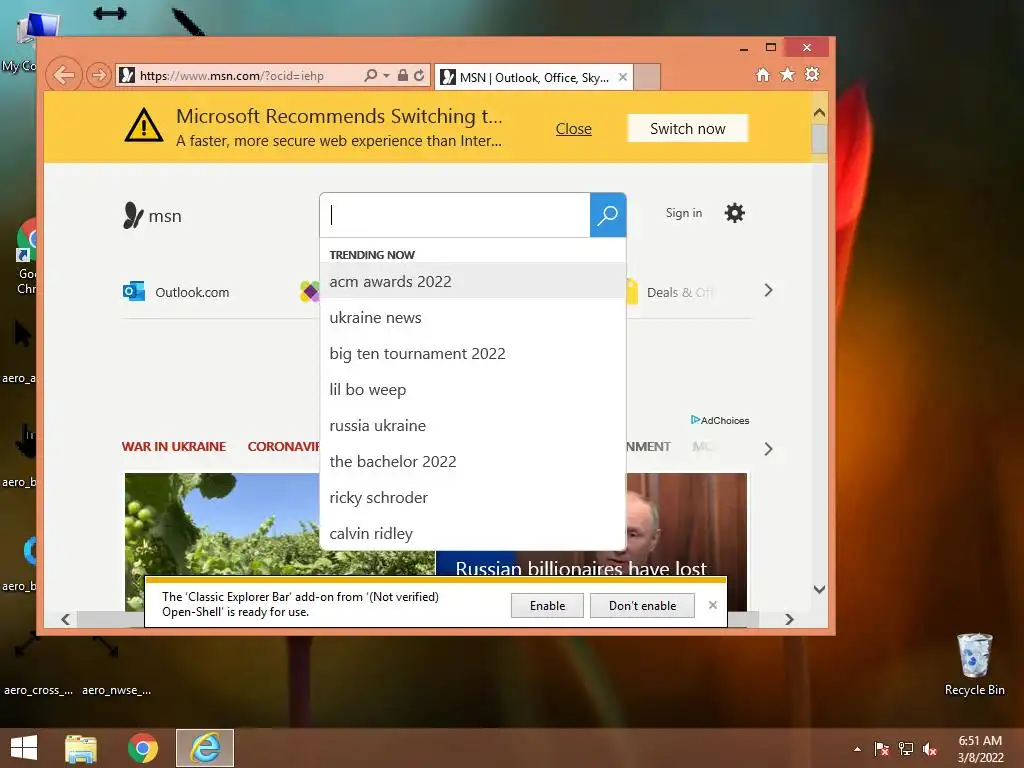This screenshot has height=768, width=1024.
Task: Click the AdChoices link
Action: 720,420
